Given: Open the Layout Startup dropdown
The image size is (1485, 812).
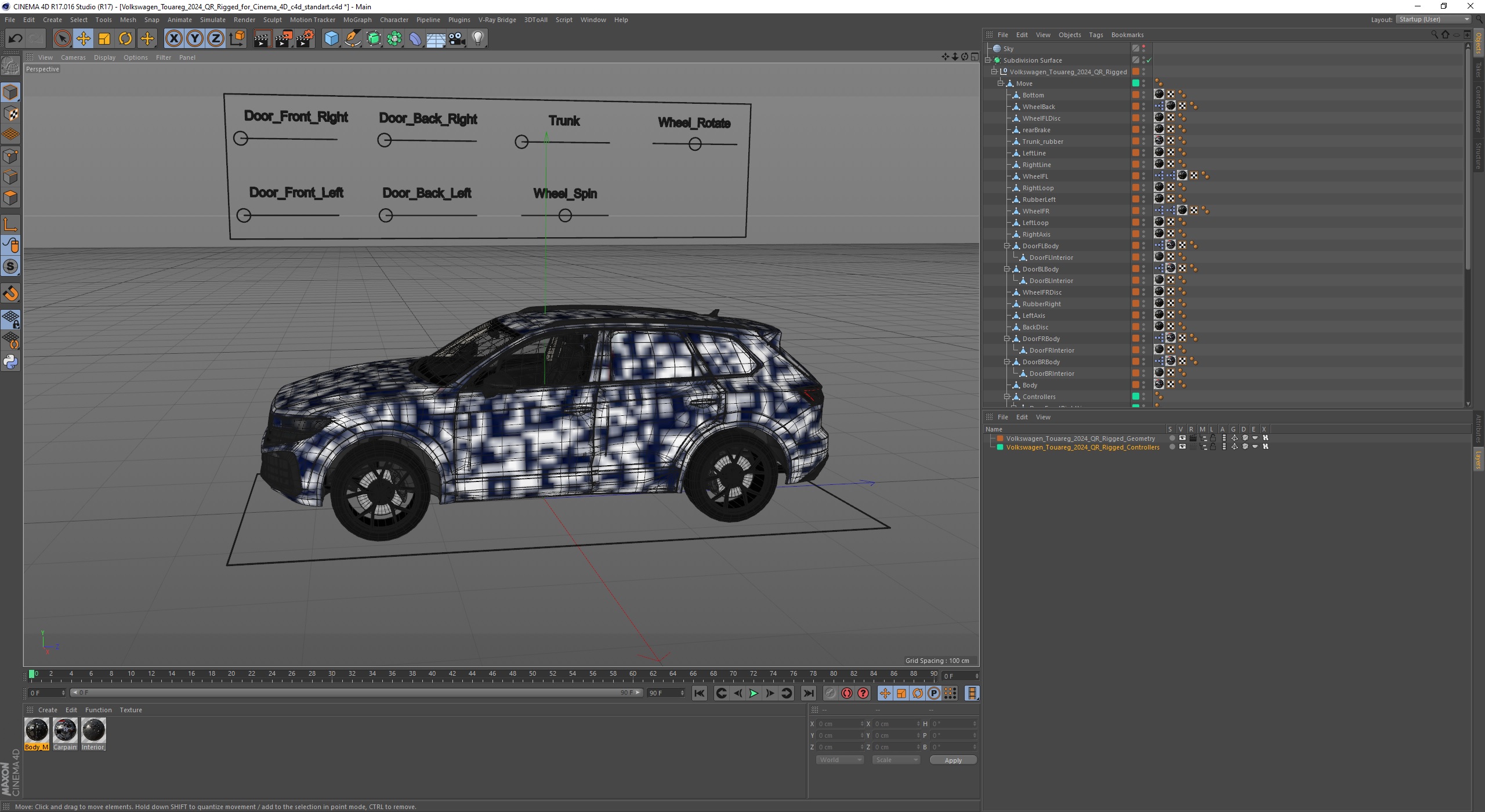Looking at the screenshot, I should (x=1433, y=19).
